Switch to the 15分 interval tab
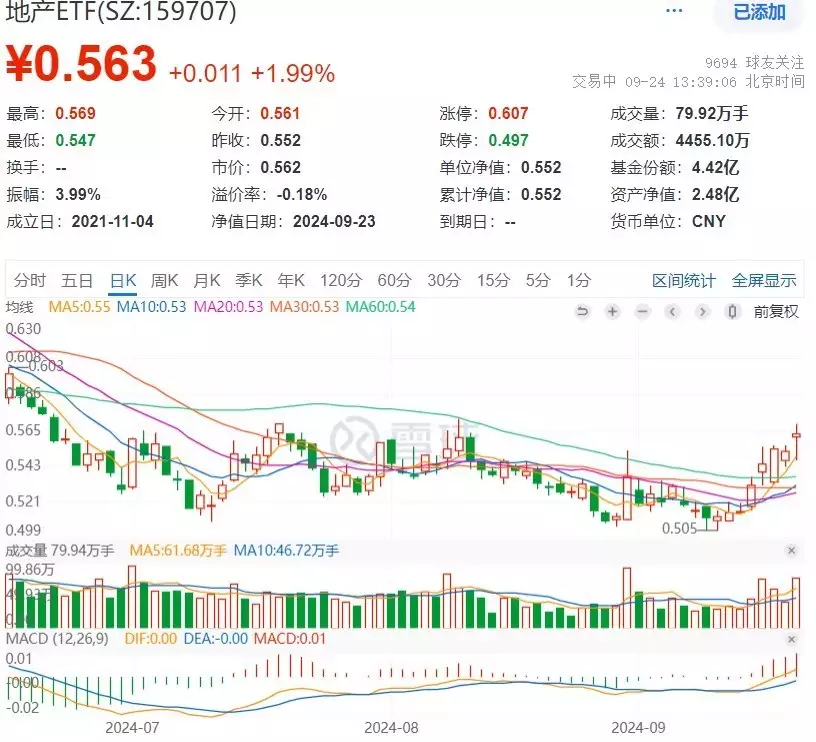This screenshot has width=816, height=742. 493,280
